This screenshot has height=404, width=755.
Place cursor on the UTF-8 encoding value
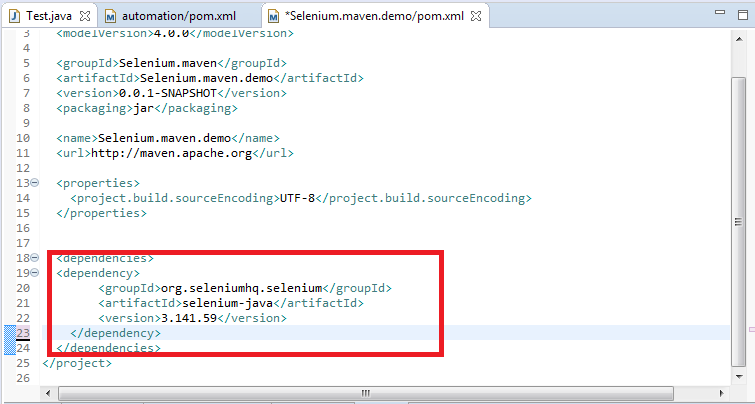[295, 198]
